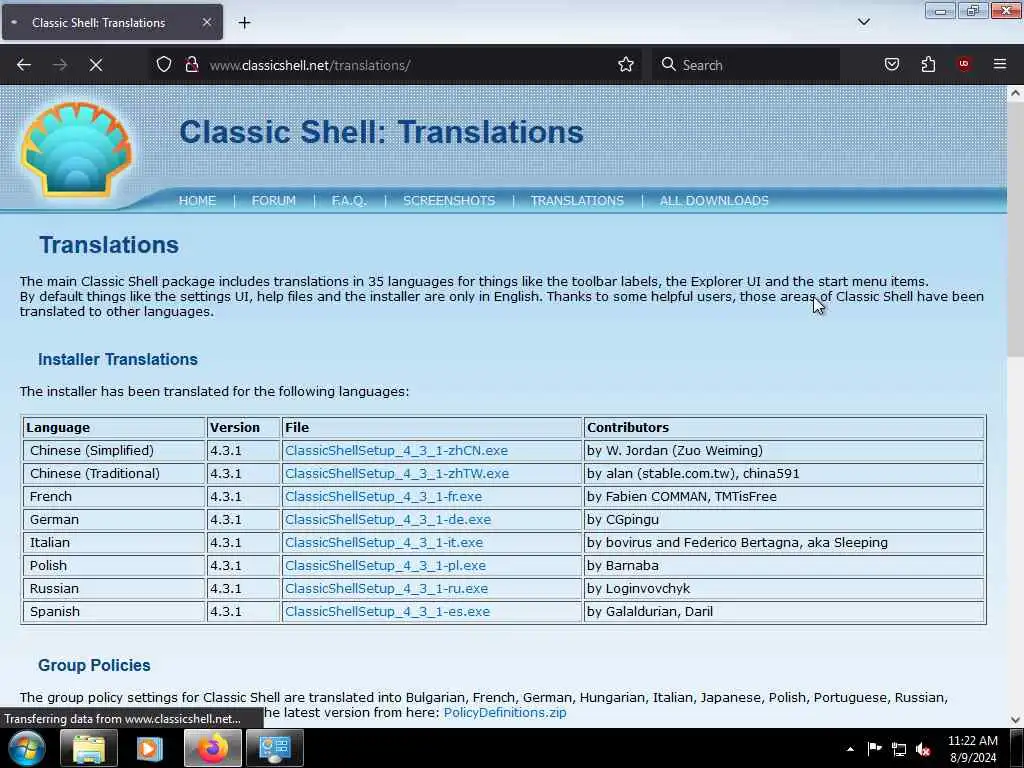Image resolution: width=1024 pixels, height=768 pixels.
Task: Open the ALL DOWNLOADS navigation item
Action: point(714,200)
